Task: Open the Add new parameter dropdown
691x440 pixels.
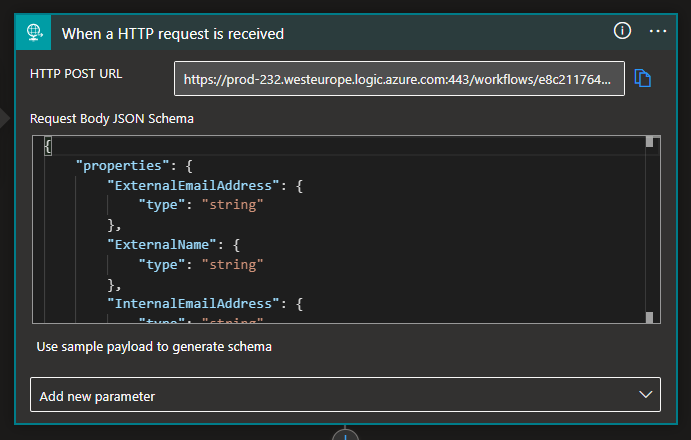Action: click(330, 395)
